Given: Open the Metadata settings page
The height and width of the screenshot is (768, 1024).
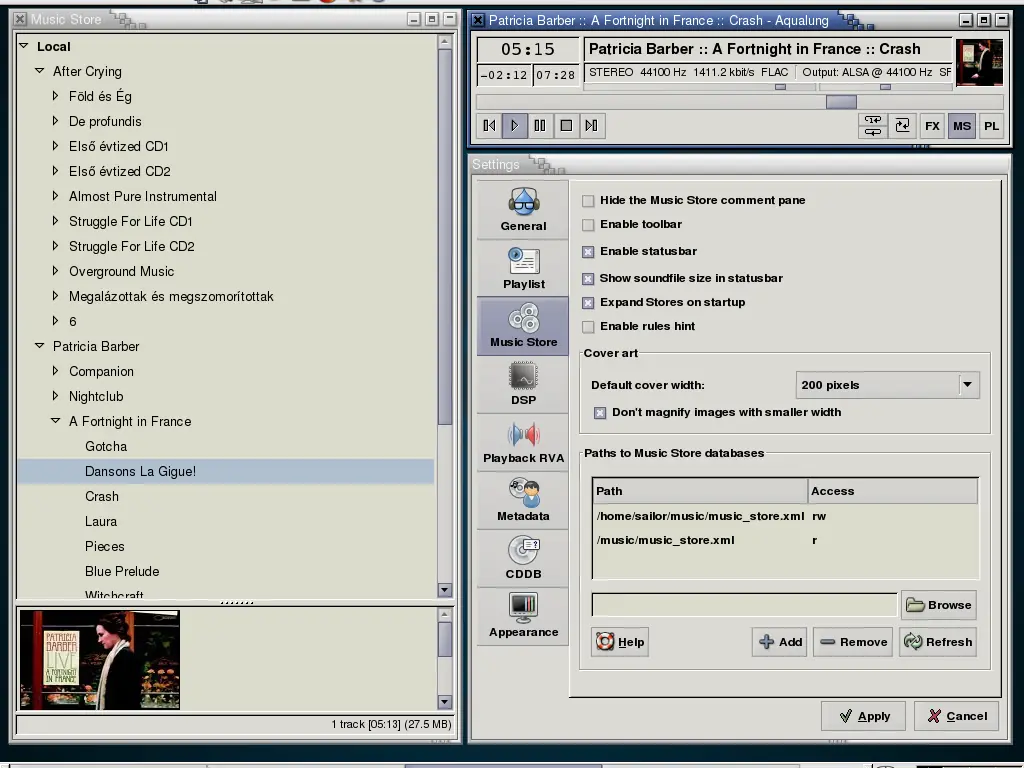Looking at the screenshot, I should [523, 500].
